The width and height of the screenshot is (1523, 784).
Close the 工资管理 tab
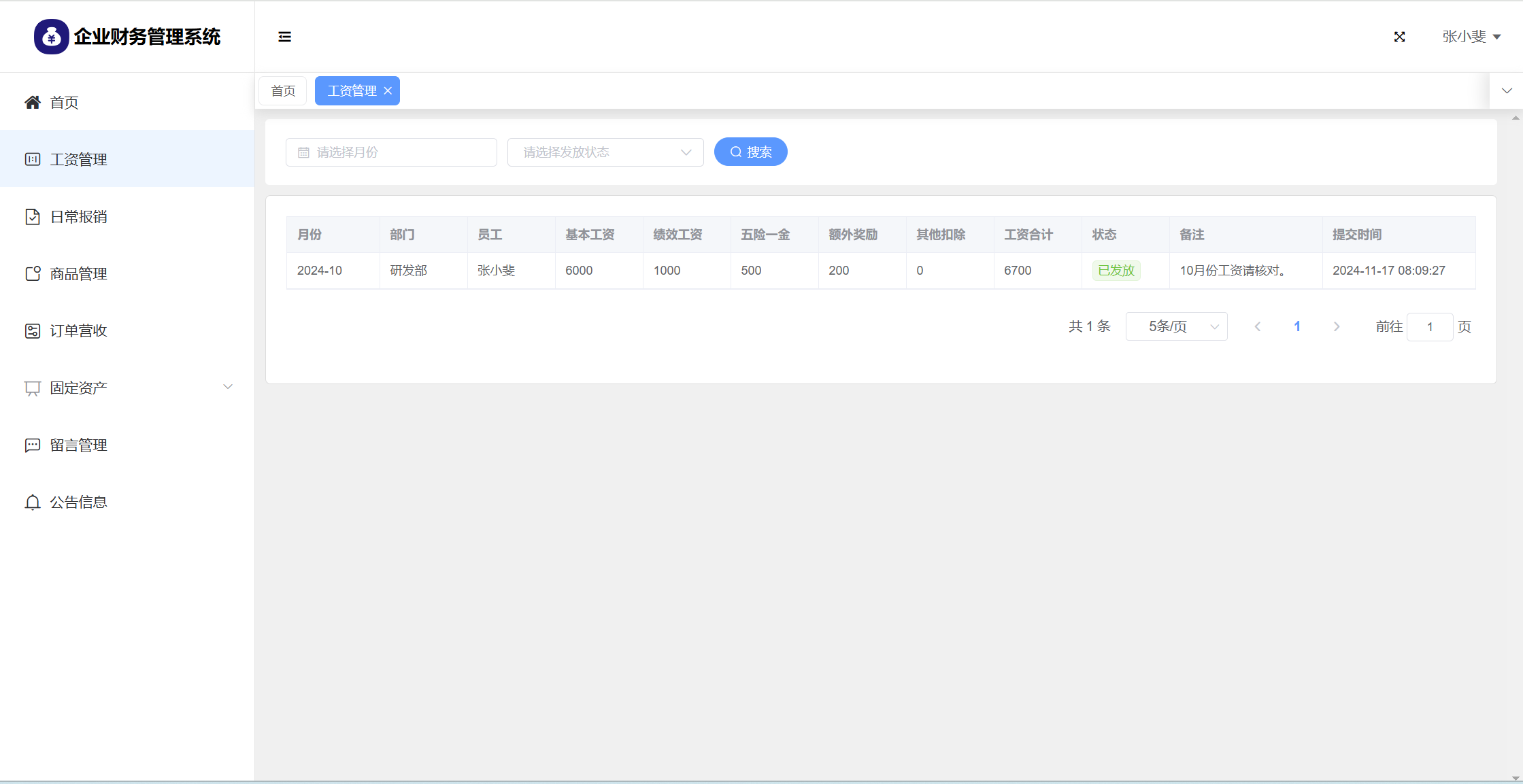388,91
